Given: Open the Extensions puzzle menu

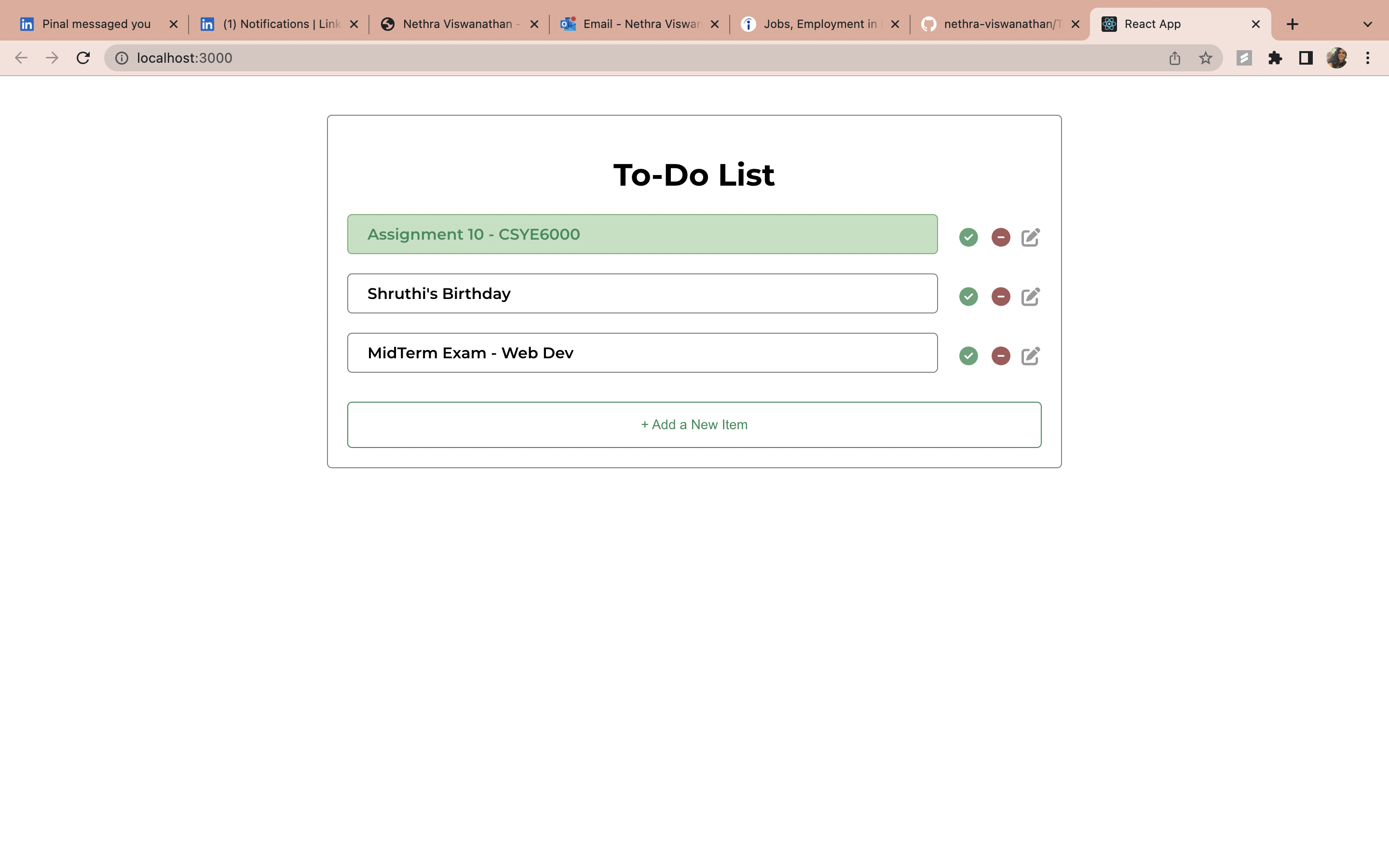Looking at the screenshot, I should pos(1275,58).
